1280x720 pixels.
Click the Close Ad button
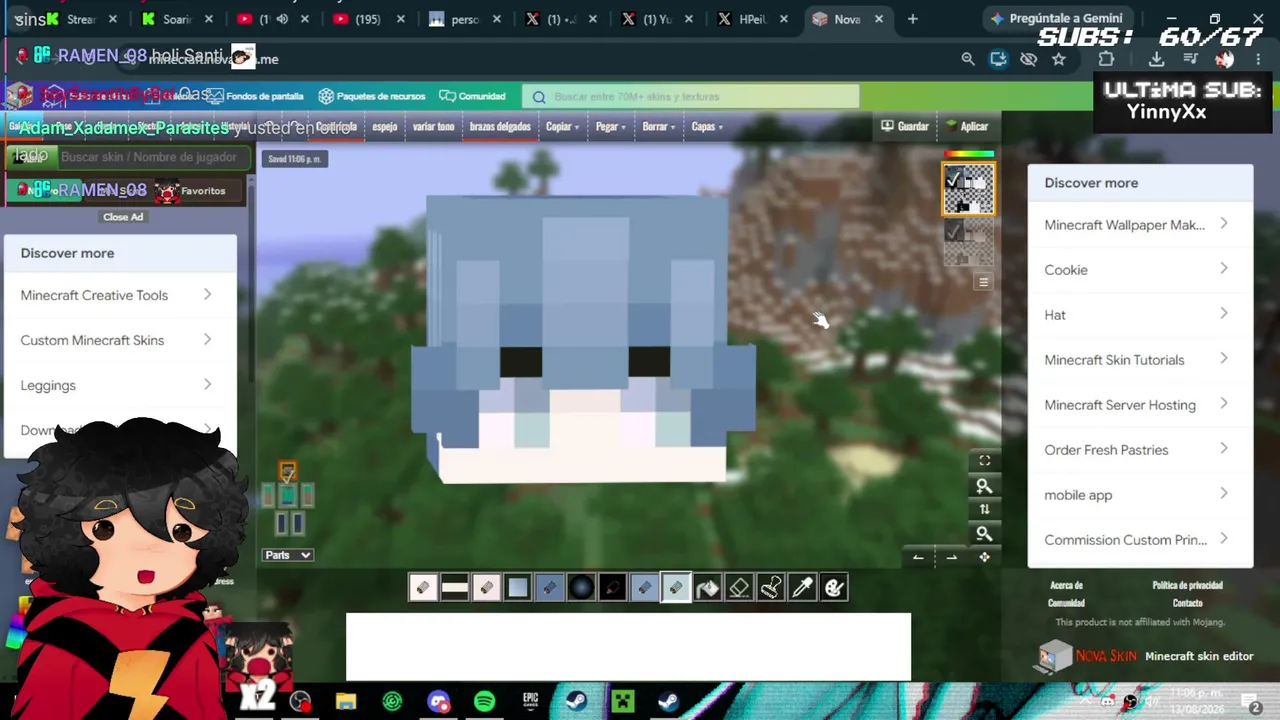coord(123,217)
